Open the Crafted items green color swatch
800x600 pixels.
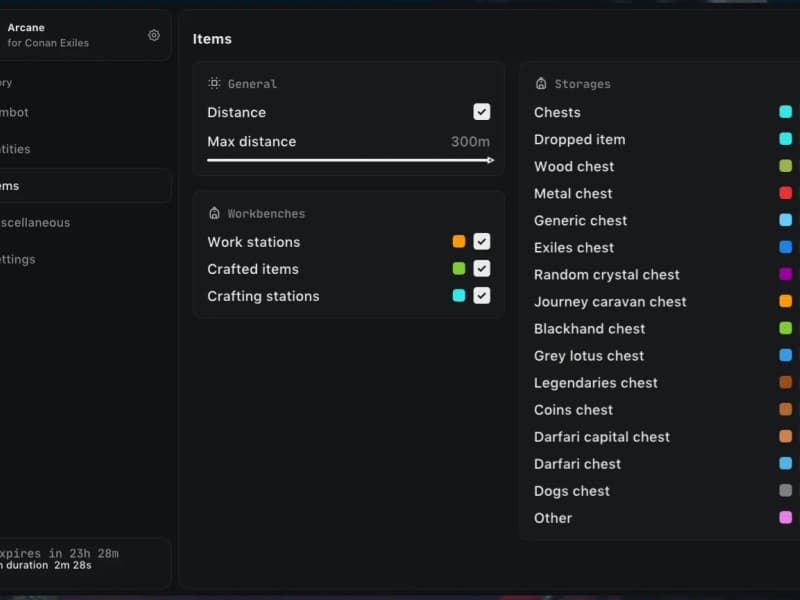459,268
